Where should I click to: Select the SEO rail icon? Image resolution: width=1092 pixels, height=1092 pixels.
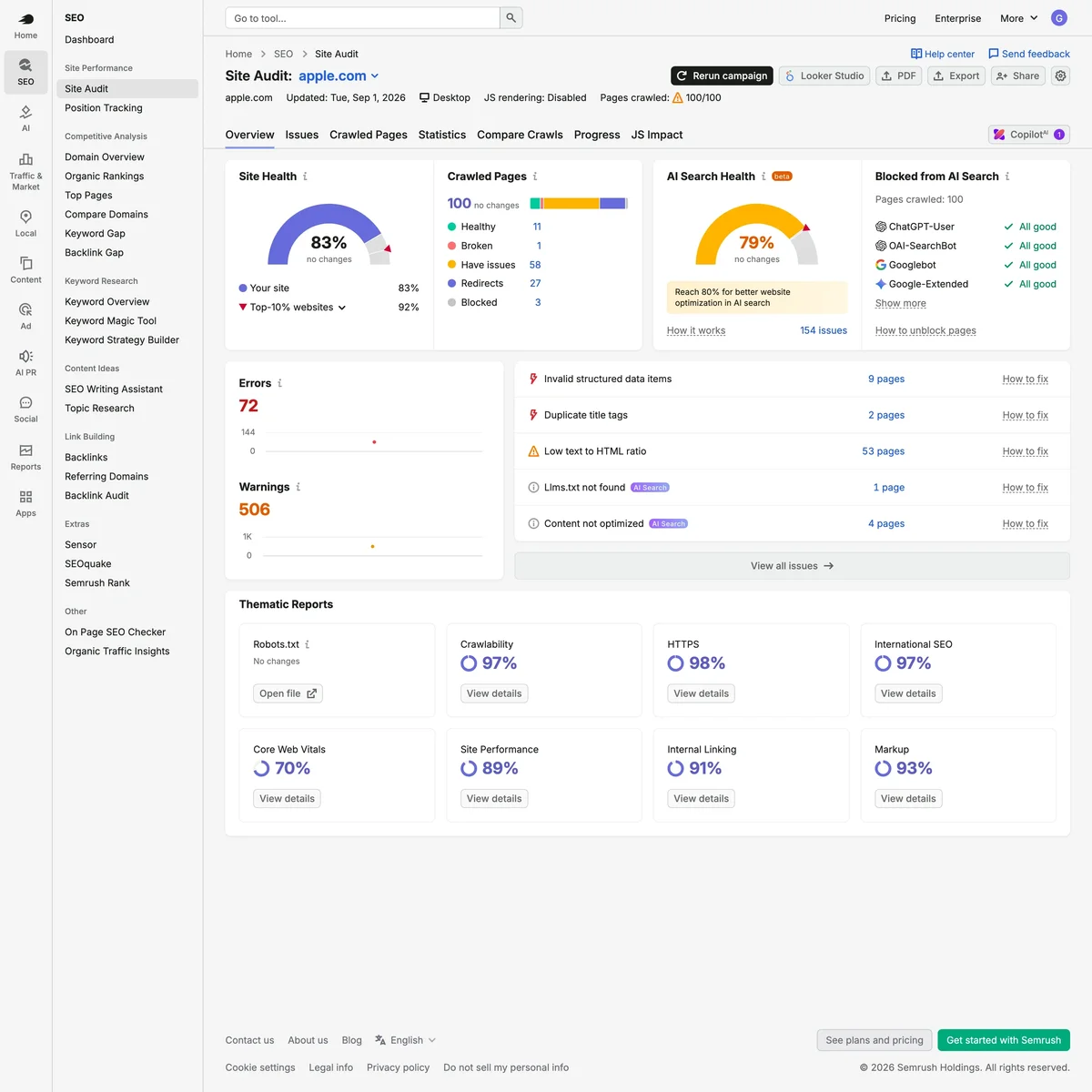[x=25, y=72]
